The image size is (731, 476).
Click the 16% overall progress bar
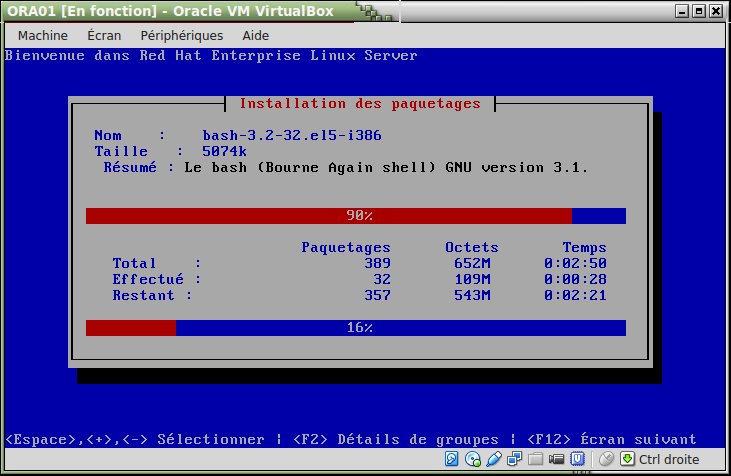pos(356,328)
